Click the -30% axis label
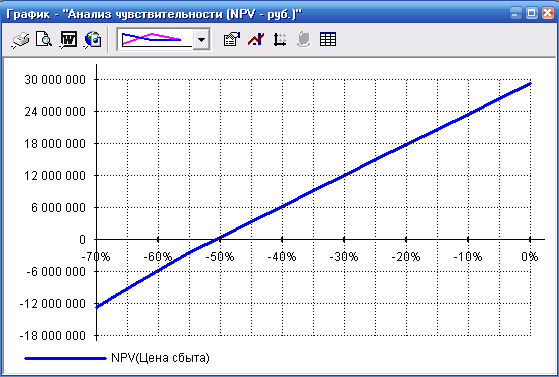This screenshot has height=377, width=559. pyautogui.click(x=344, y=256)
